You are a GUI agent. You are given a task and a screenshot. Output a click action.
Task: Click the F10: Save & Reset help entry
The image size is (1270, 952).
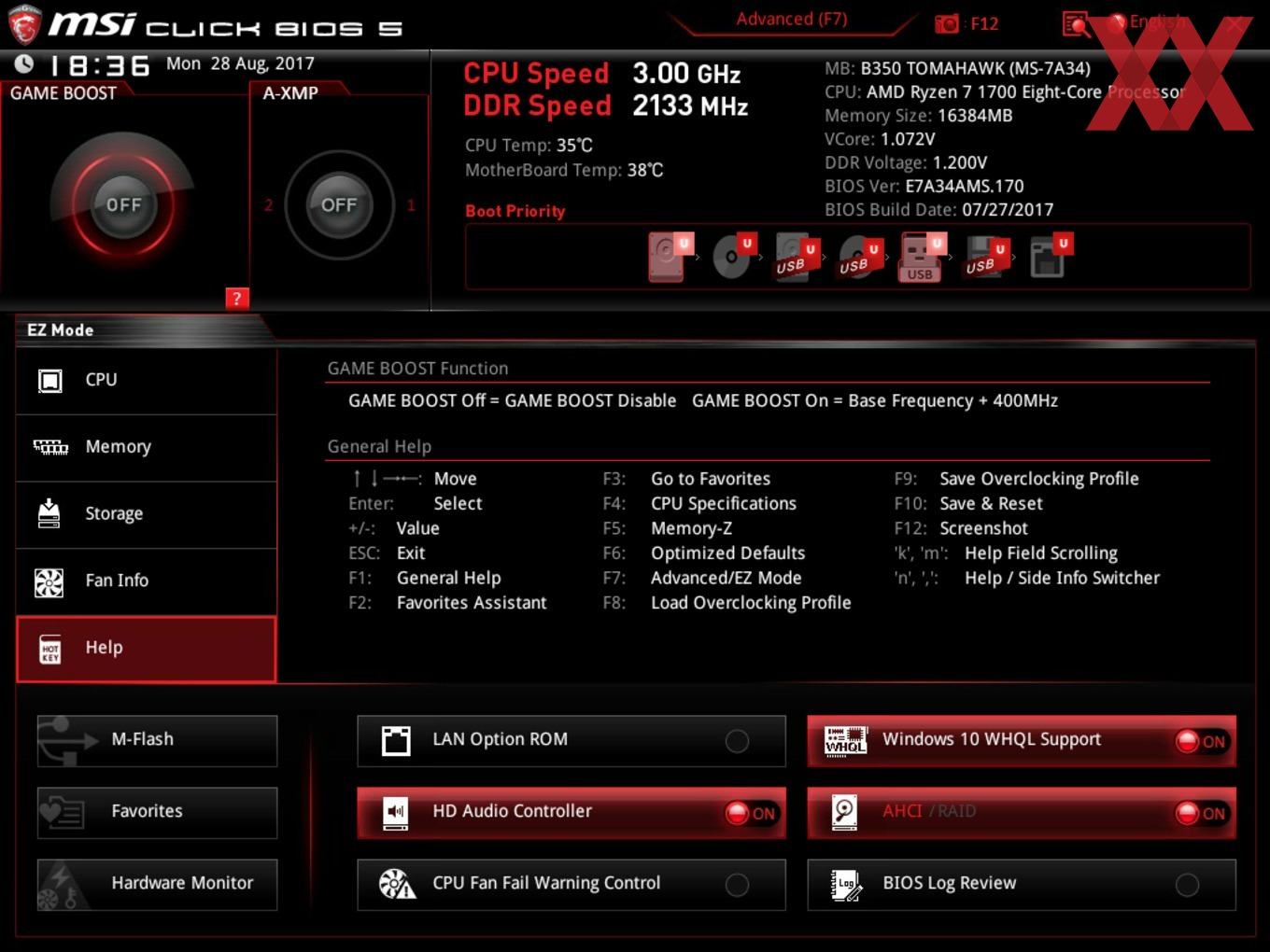[x=968, y=504]
